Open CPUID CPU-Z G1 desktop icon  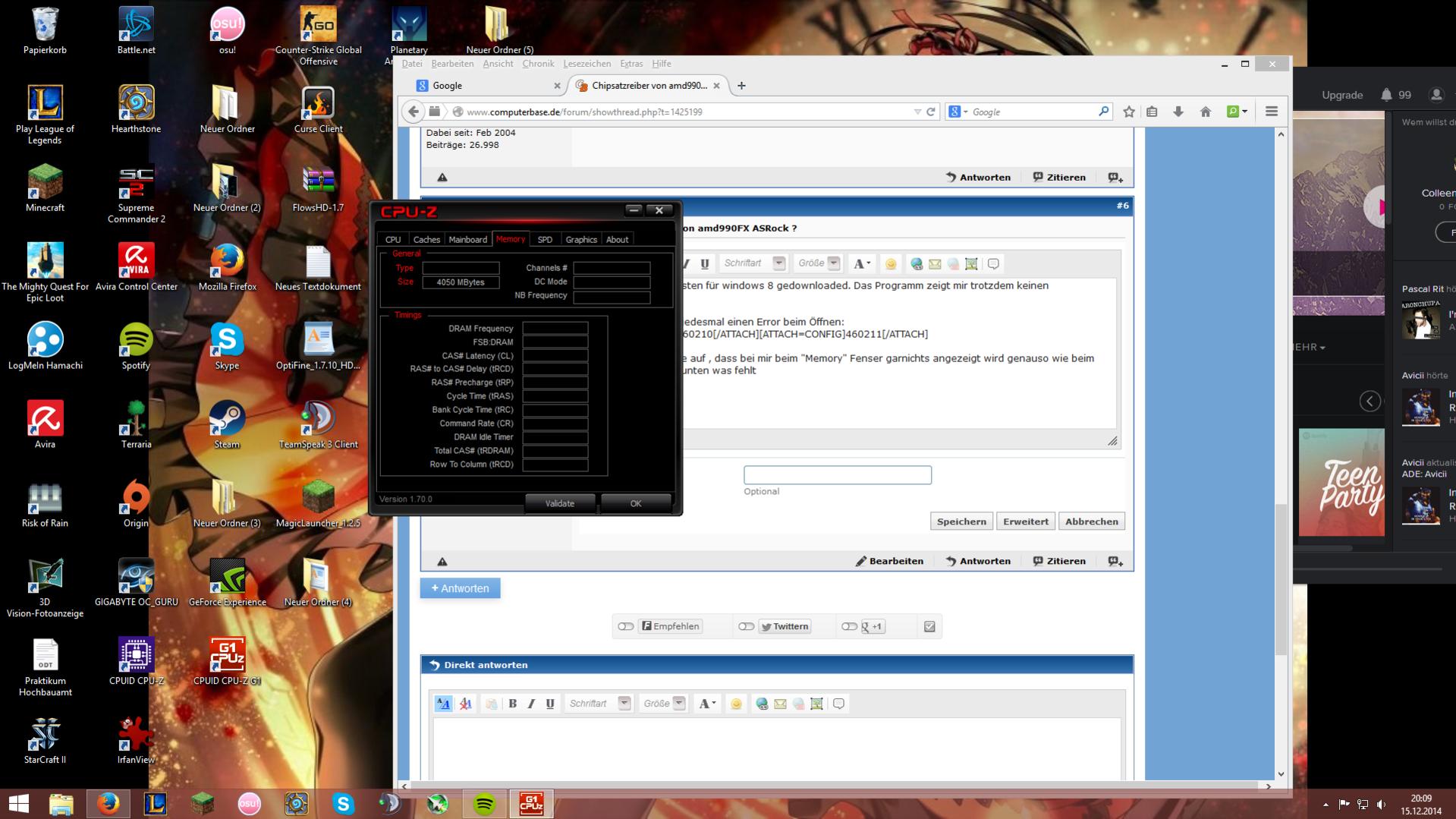coord(227,662)
